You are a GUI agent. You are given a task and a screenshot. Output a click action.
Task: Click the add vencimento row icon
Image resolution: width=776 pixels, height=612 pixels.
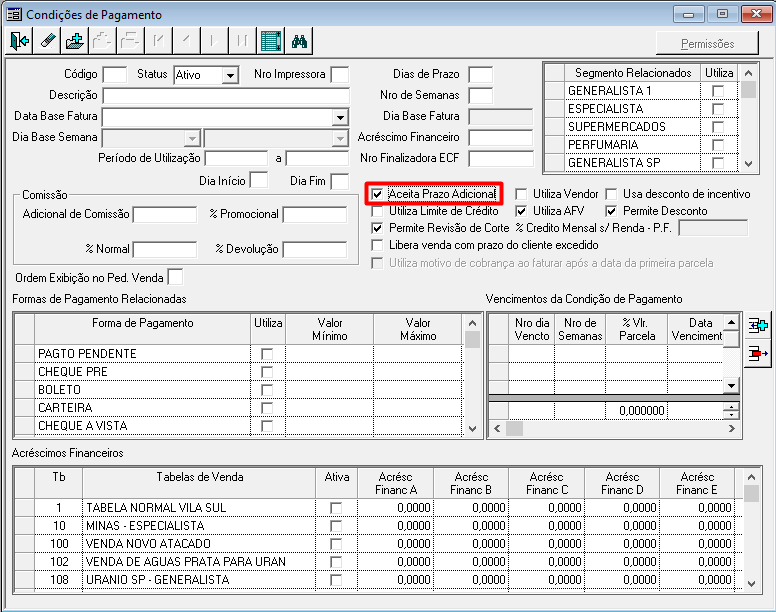[x=757, y=326]
